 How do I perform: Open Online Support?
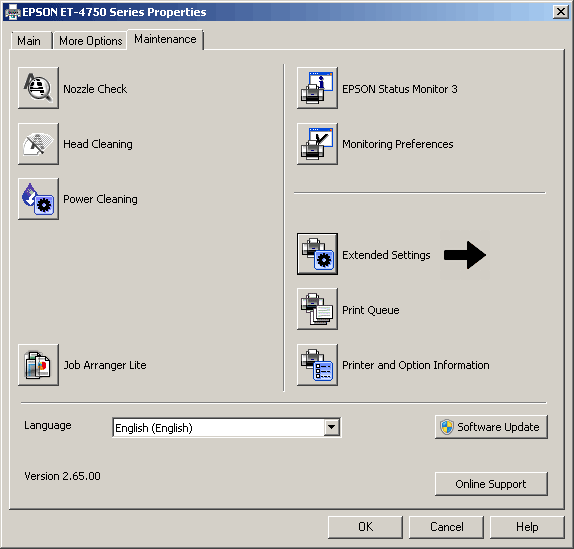click(x=491, y=484)
